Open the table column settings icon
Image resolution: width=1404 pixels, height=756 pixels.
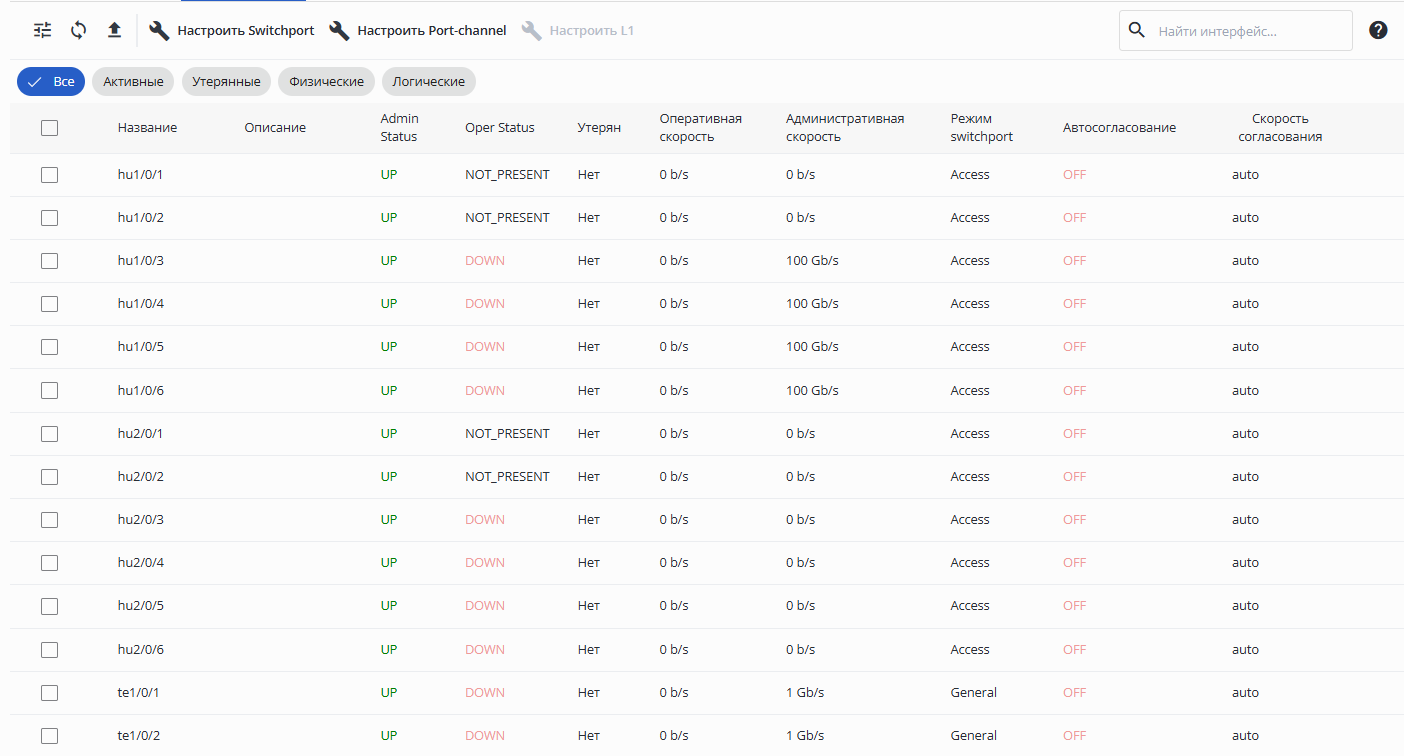[42, 30]
